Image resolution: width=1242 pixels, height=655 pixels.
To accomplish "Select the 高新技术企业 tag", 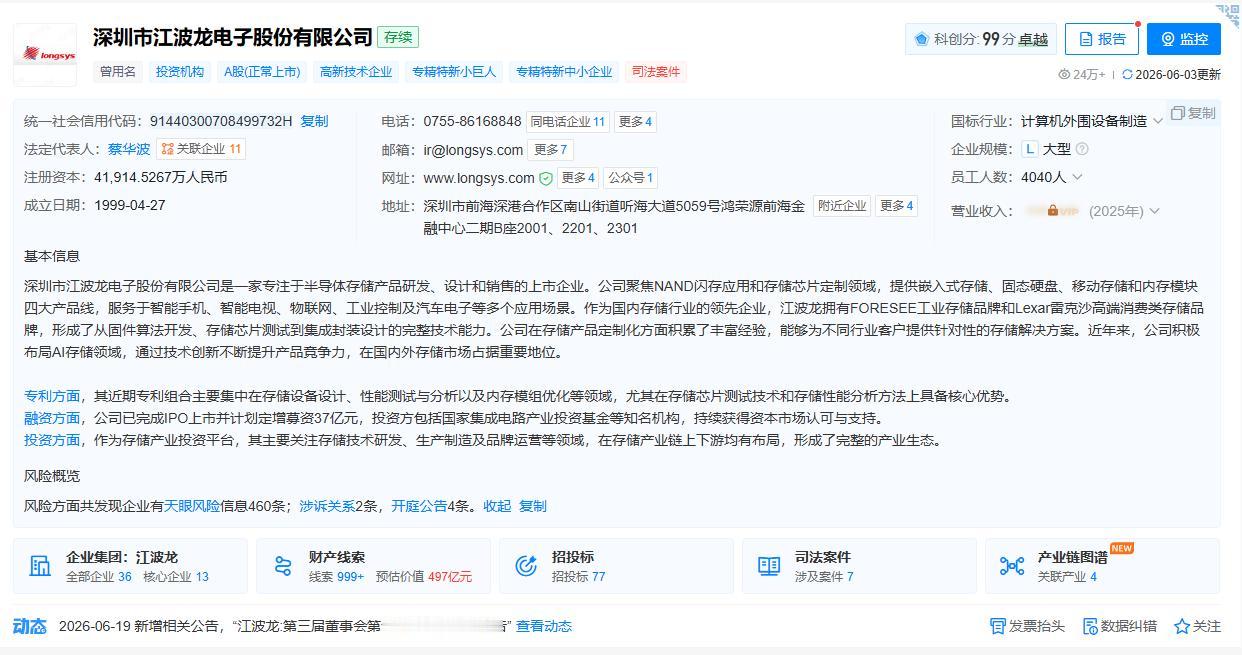I will (356, 72).
